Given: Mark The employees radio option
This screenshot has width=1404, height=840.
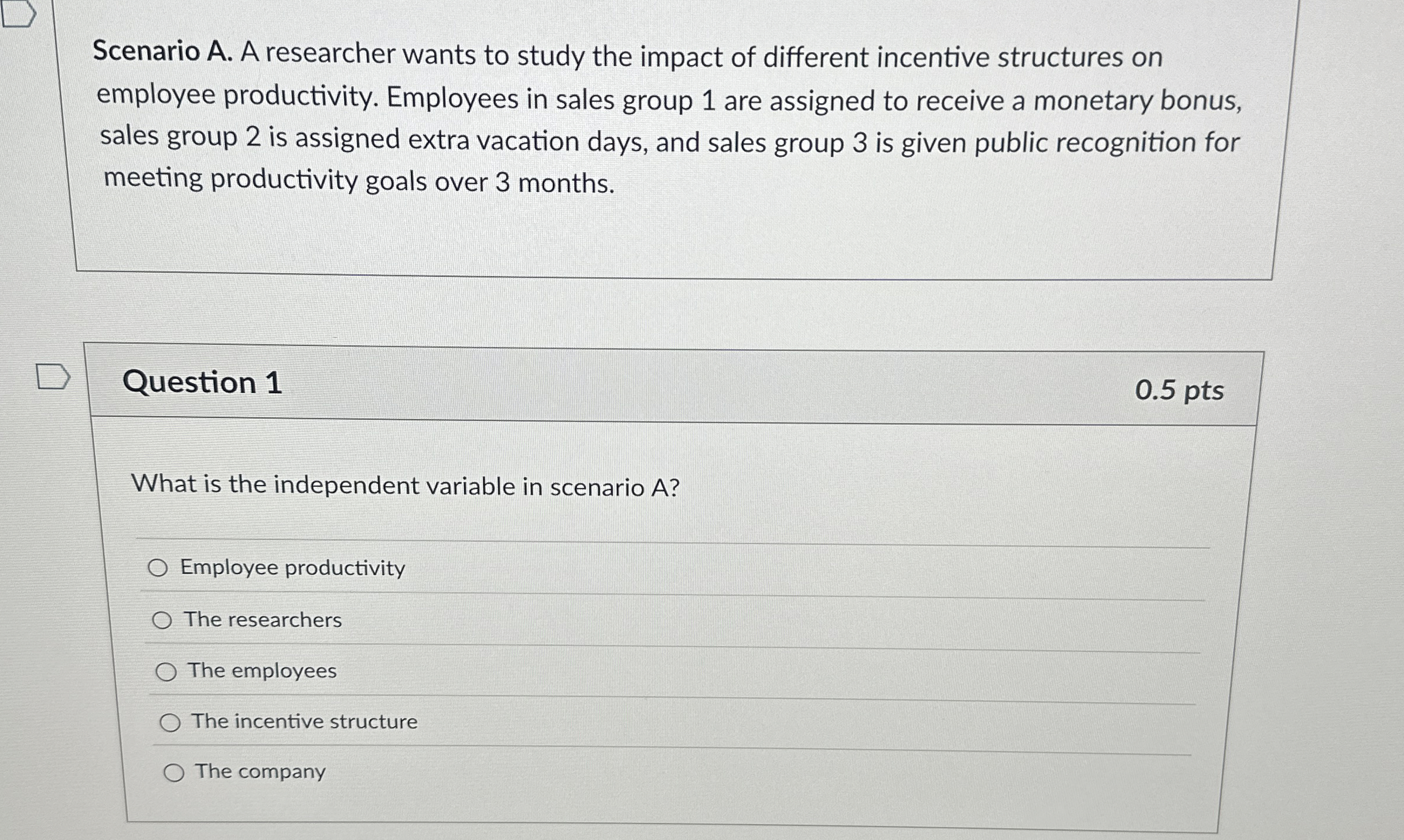Looking at the screenshot, I should tap(166, 672).
